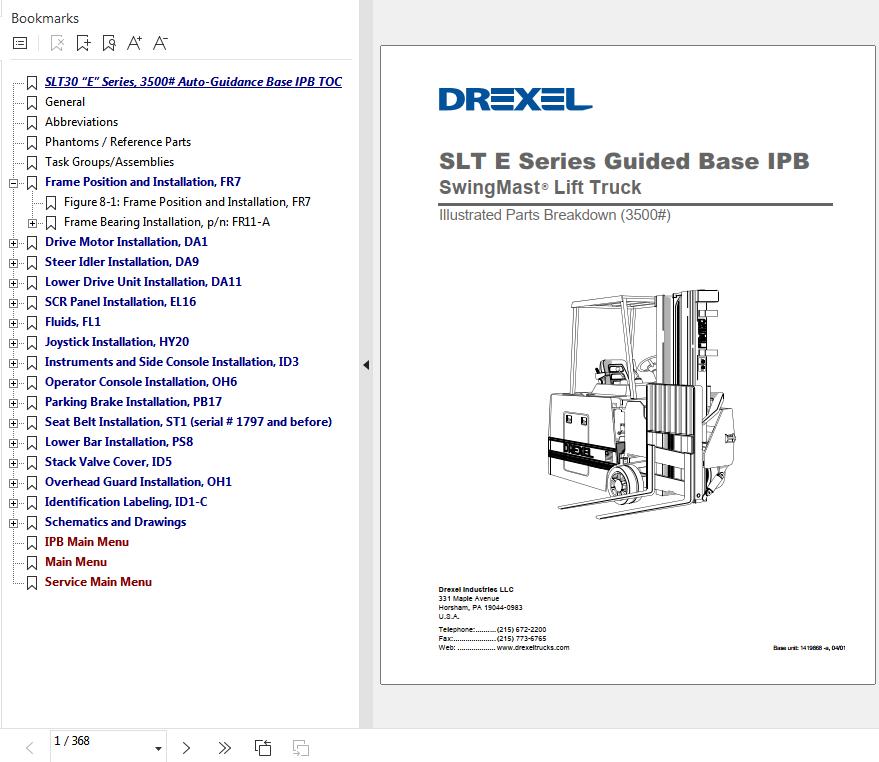Collapse bookmarks pane with side arrow
The width and height of the screenshot is (879, 762).
[366, 365]
